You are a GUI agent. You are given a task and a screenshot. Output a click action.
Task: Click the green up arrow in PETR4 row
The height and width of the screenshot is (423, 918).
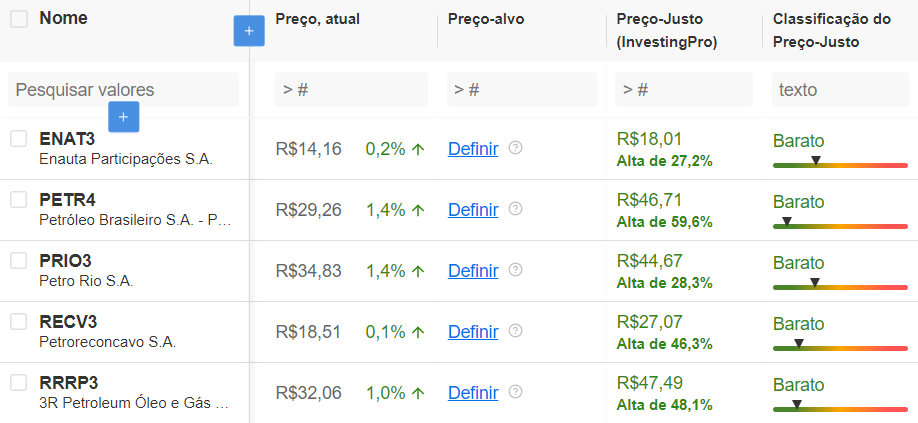418,210
